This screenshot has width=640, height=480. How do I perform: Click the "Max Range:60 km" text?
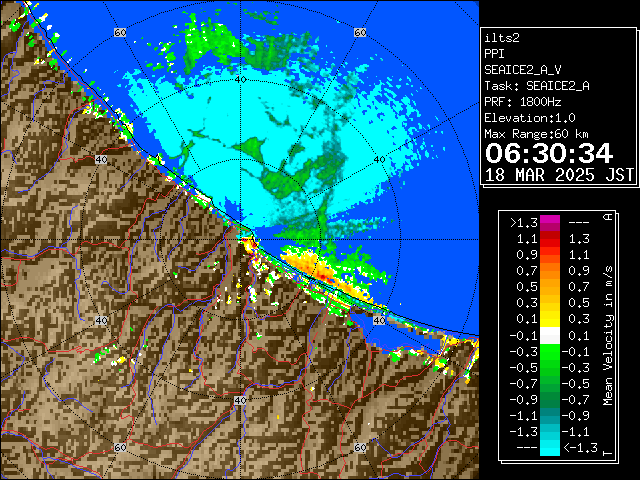click(536, 134)
